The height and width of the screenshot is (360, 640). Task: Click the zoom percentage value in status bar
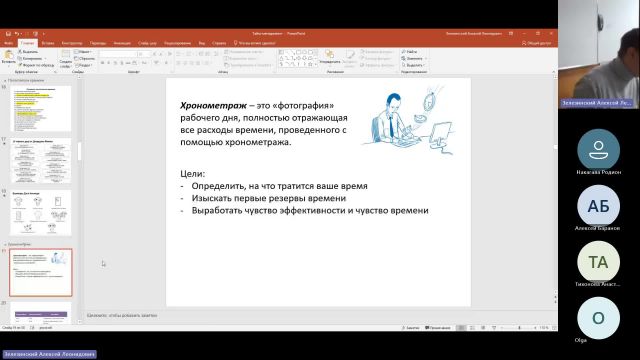click(x=544, y=328)
